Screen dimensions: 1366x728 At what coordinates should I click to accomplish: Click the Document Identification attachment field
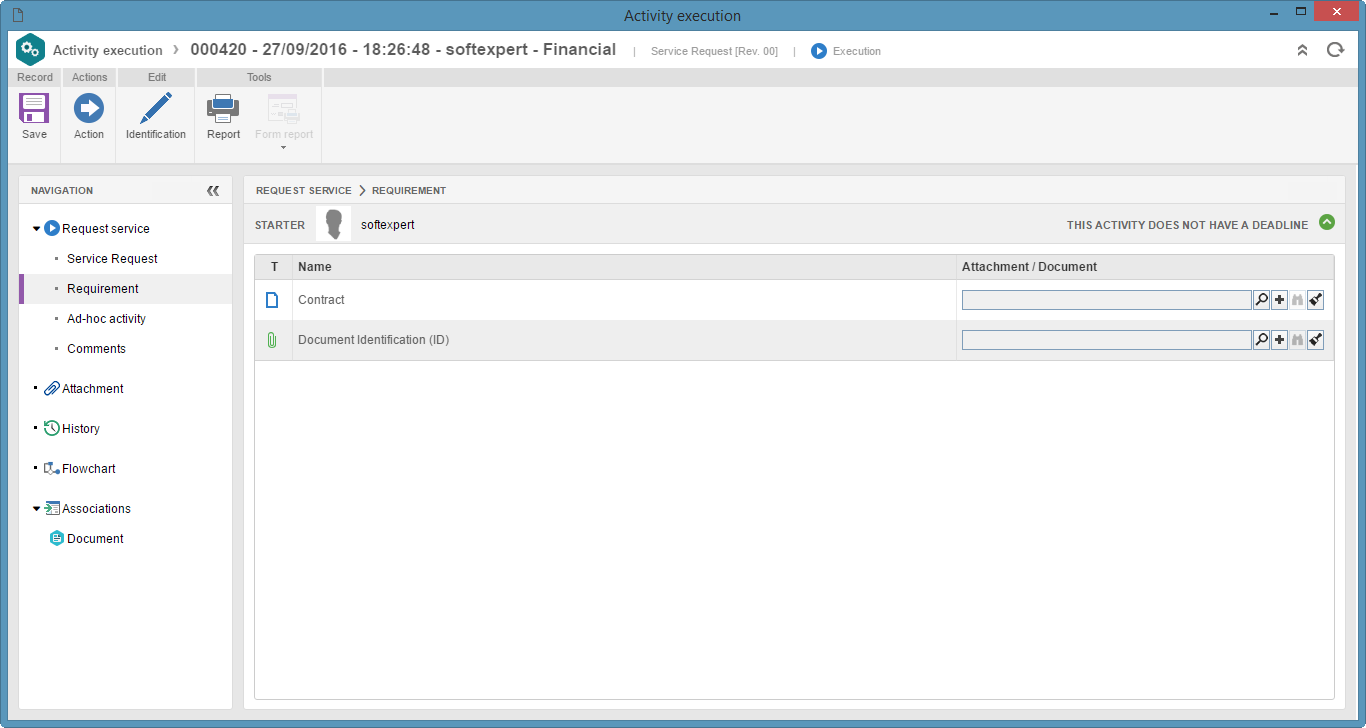pos(1106,340)
